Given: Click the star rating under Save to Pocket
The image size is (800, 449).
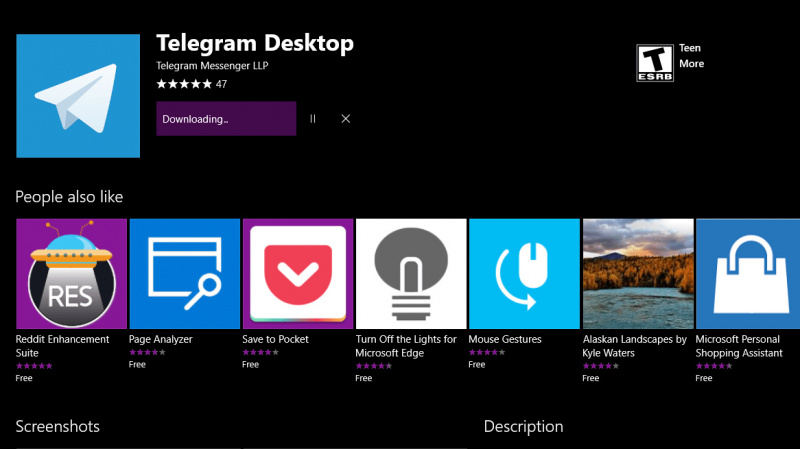Looking at the screenshot, I should [x=261, y=352].
